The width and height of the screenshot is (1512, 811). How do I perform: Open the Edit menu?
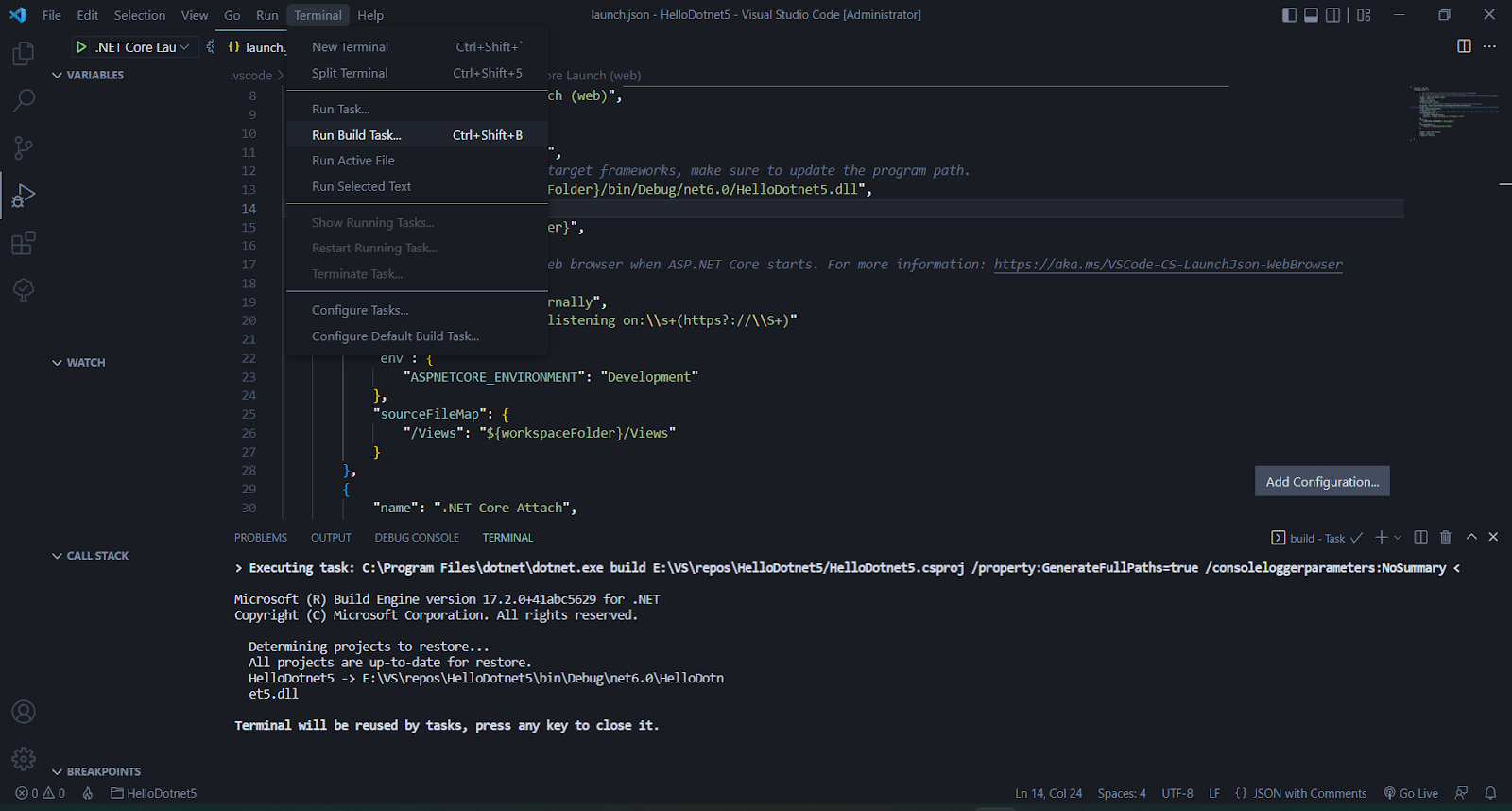pos(88,15)
